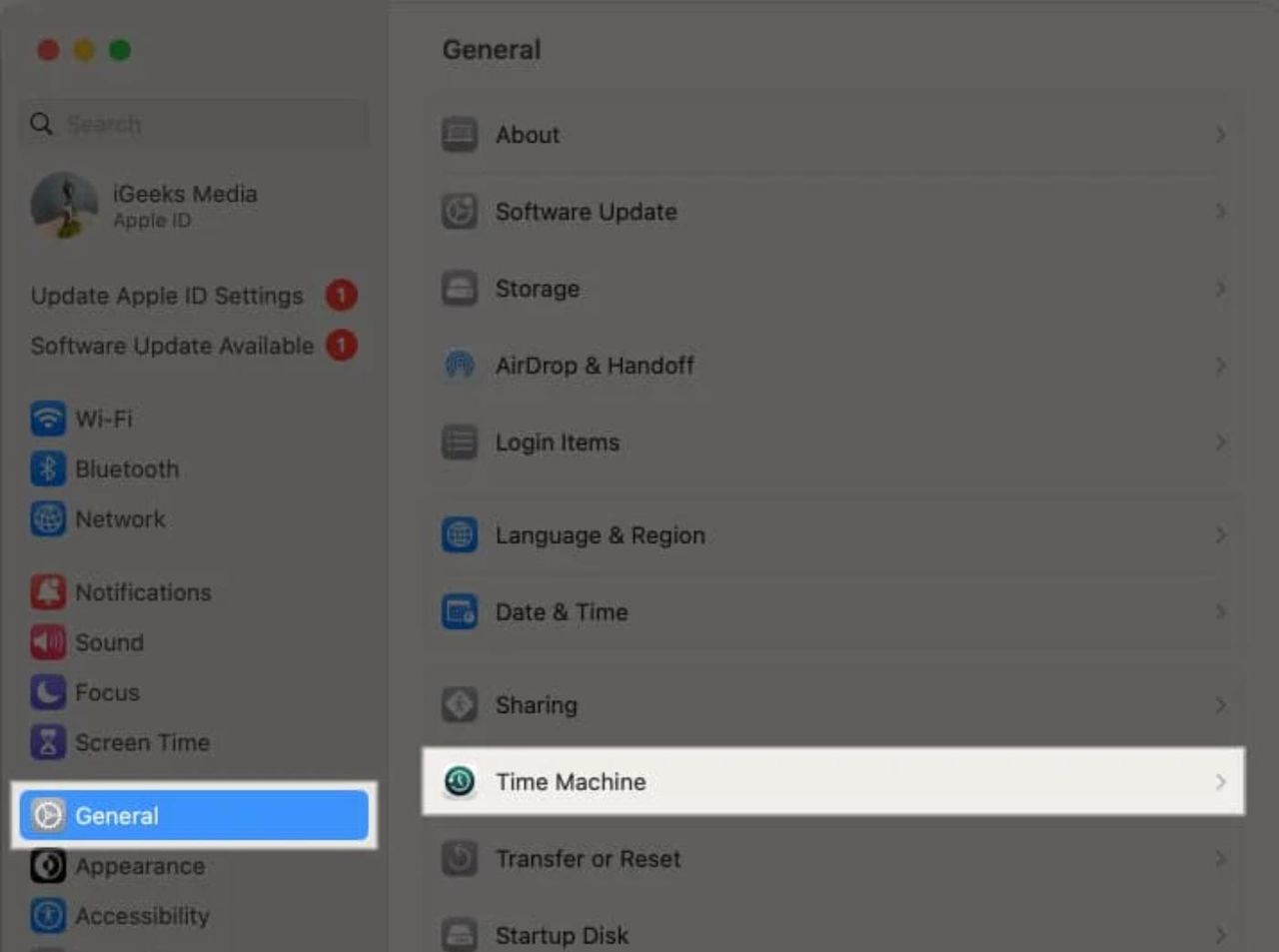Click the Bluetooth sidebar icon
The image size is (1279, 952).
(48, 469)
